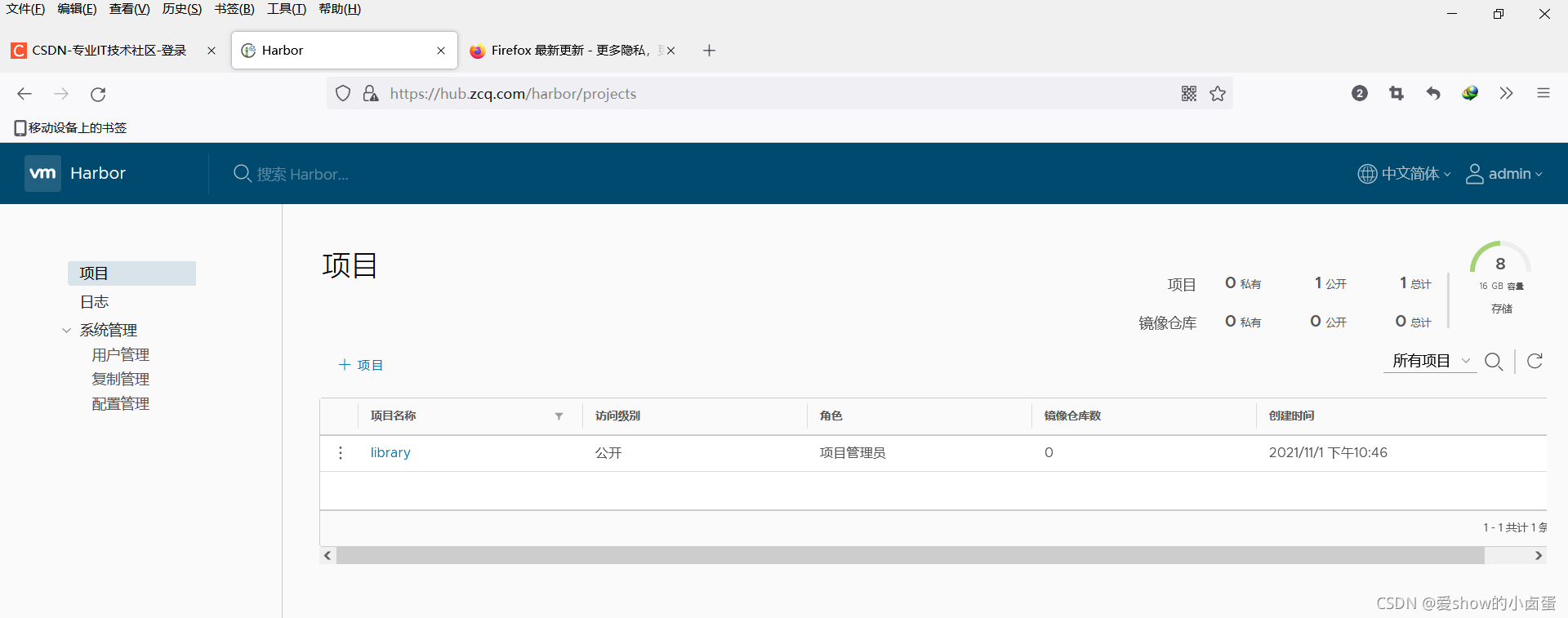
Task: Open the 帮助 menu
Action: [340, 9]
